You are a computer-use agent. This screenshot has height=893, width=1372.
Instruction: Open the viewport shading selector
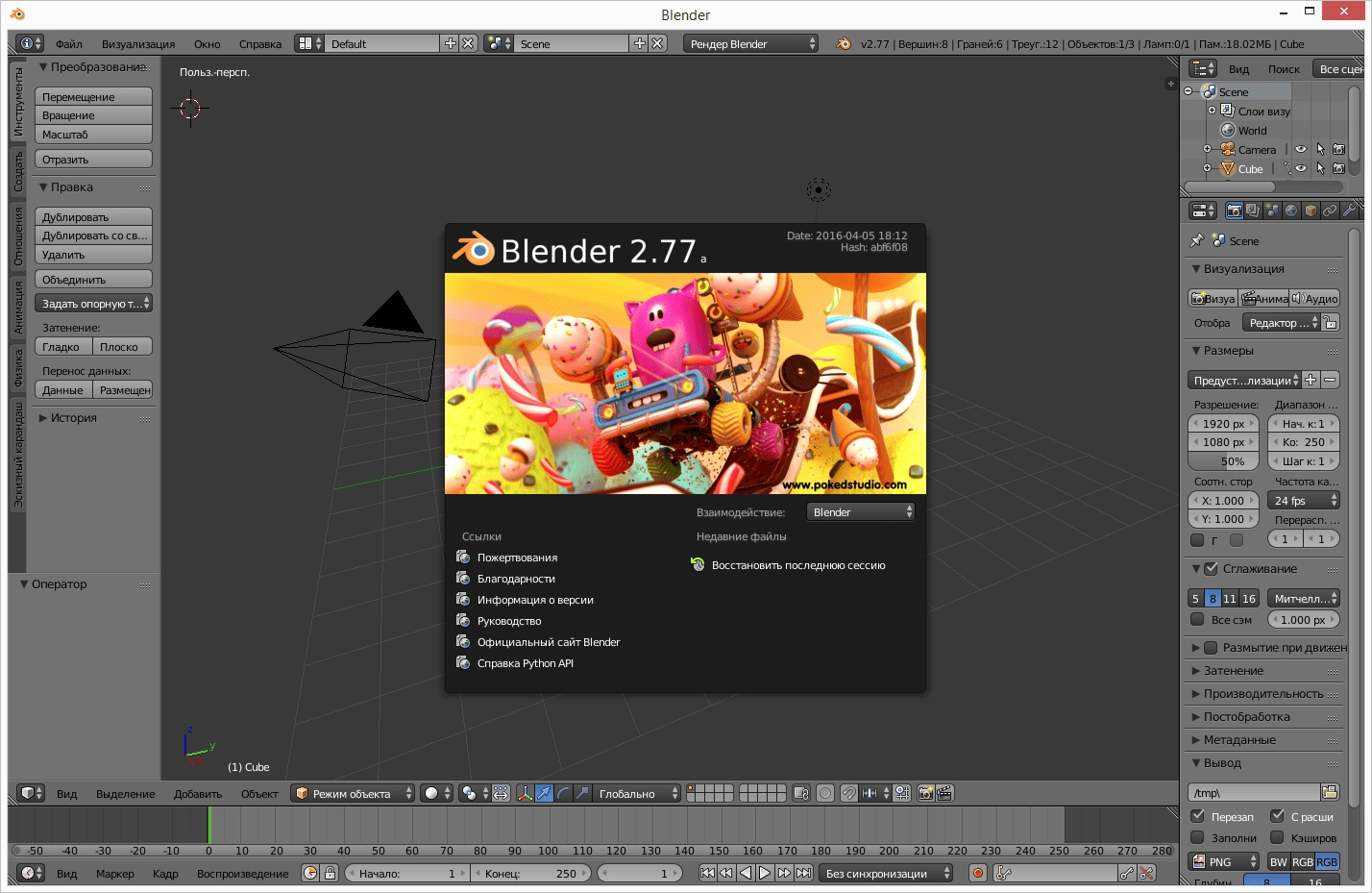click(x=437, y=793)
